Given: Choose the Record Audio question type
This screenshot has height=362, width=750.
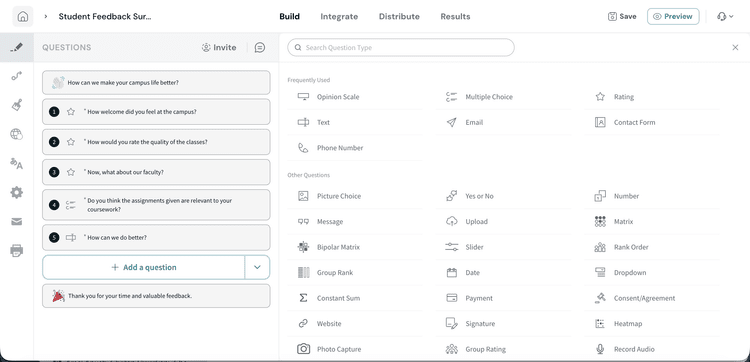Looking at the screenshot, I should [x=652, y=349].
